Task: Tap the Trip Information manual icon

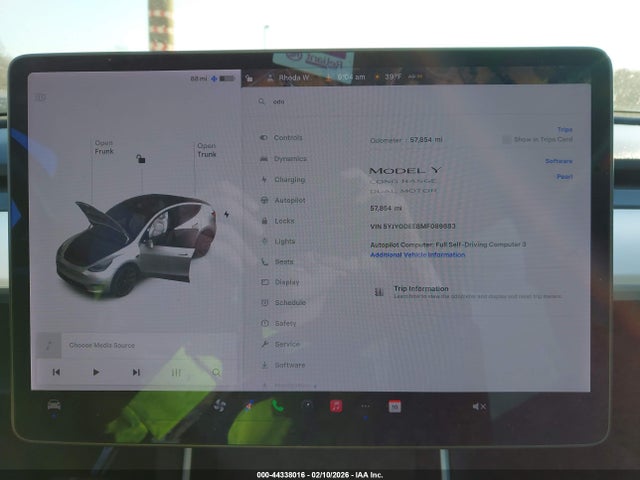Action: [379, 292]
